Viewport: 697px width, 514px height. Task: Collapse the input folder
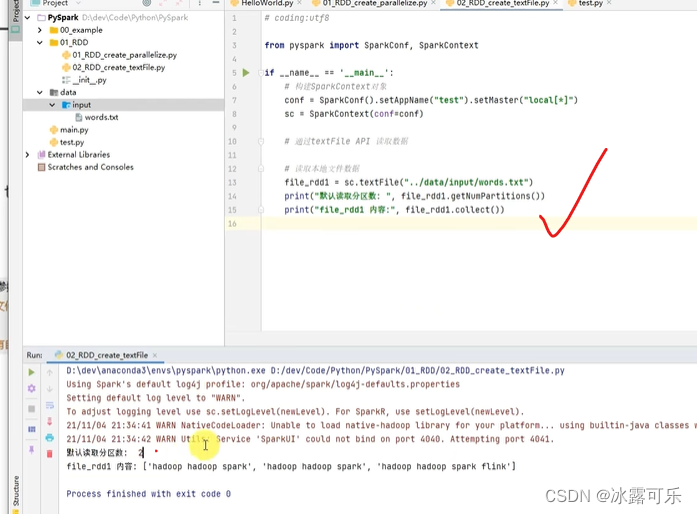pyautogui.click(x=52, y=105)
